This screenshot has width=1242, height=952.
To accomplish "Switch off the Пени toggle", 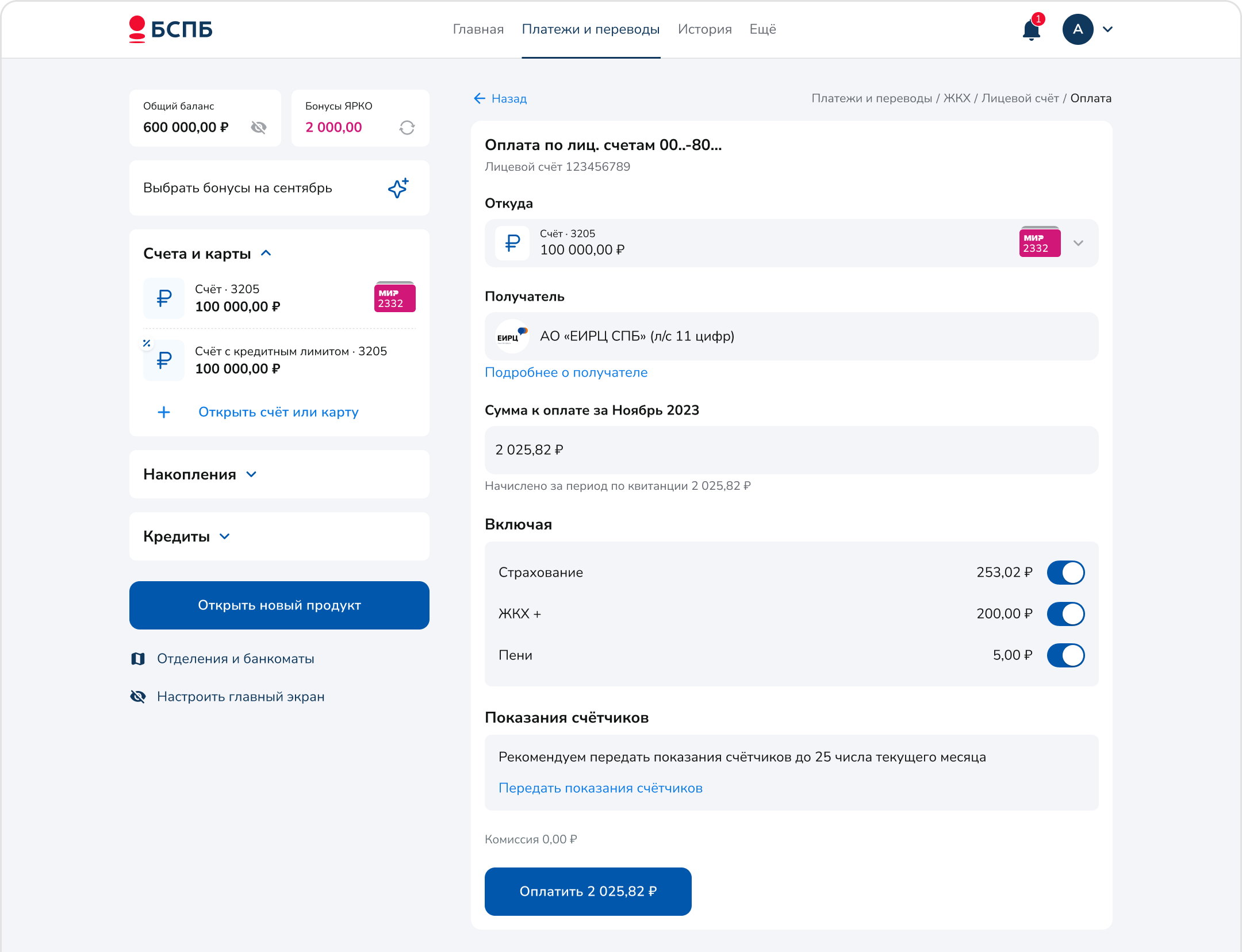I will coord(1065,655).
